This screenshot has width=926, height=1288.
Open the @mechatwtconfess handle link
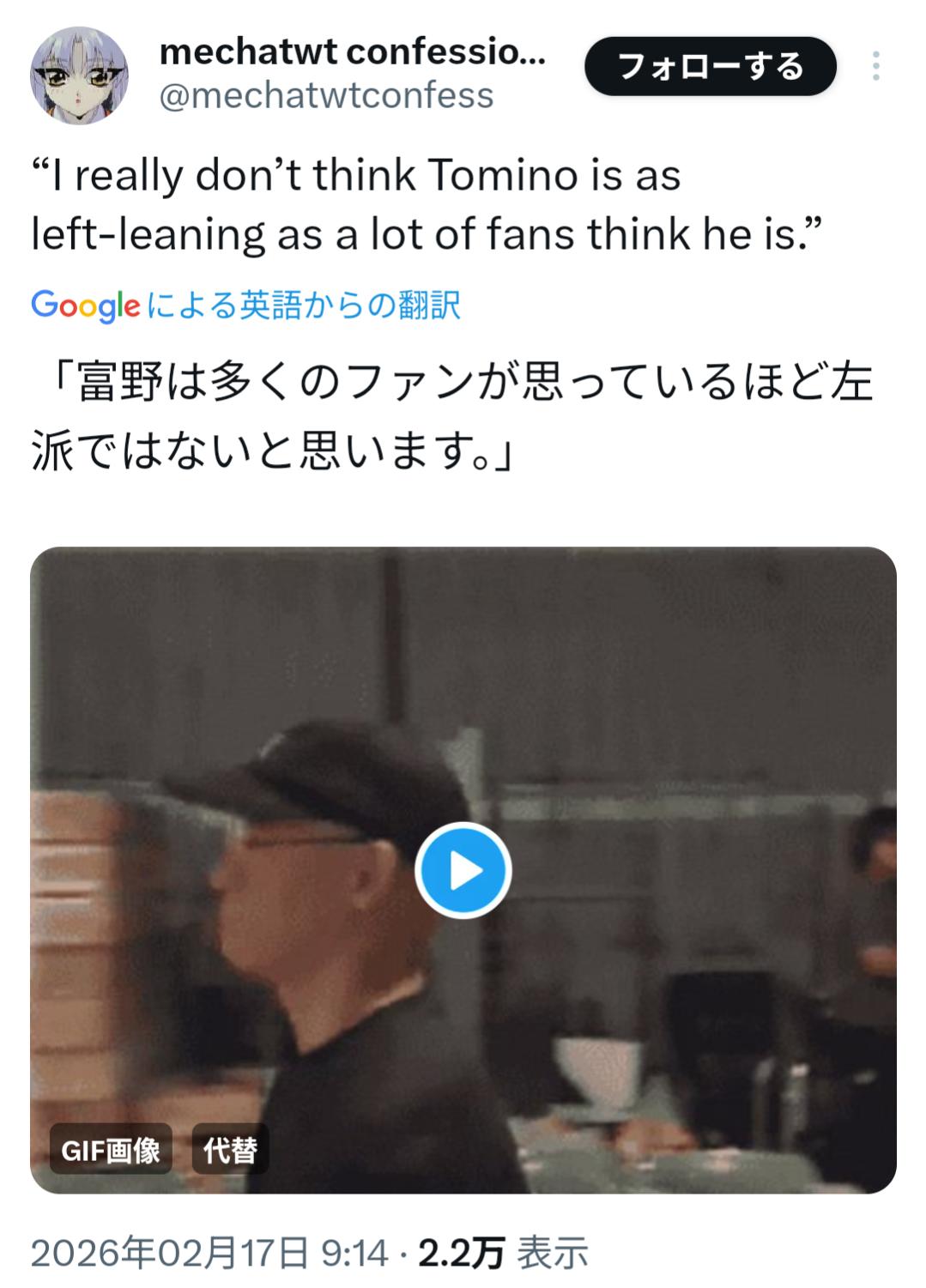pos(327,95)
